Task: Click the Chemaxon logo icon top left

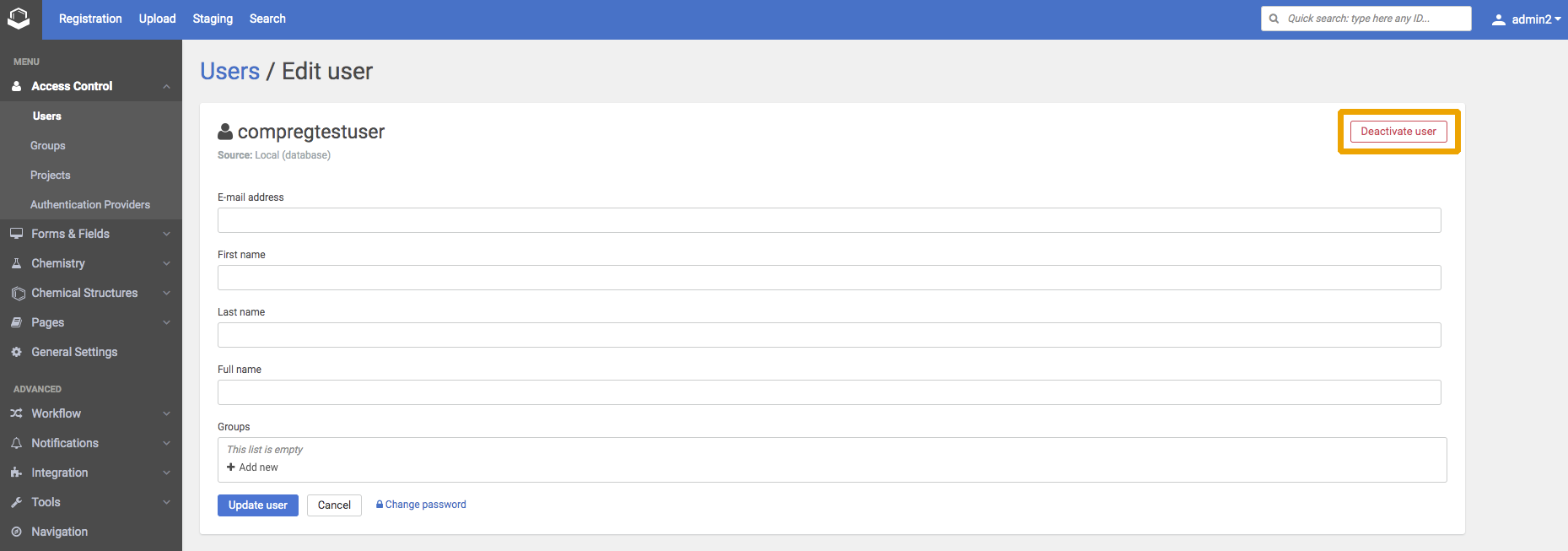Action: (19, 19)
